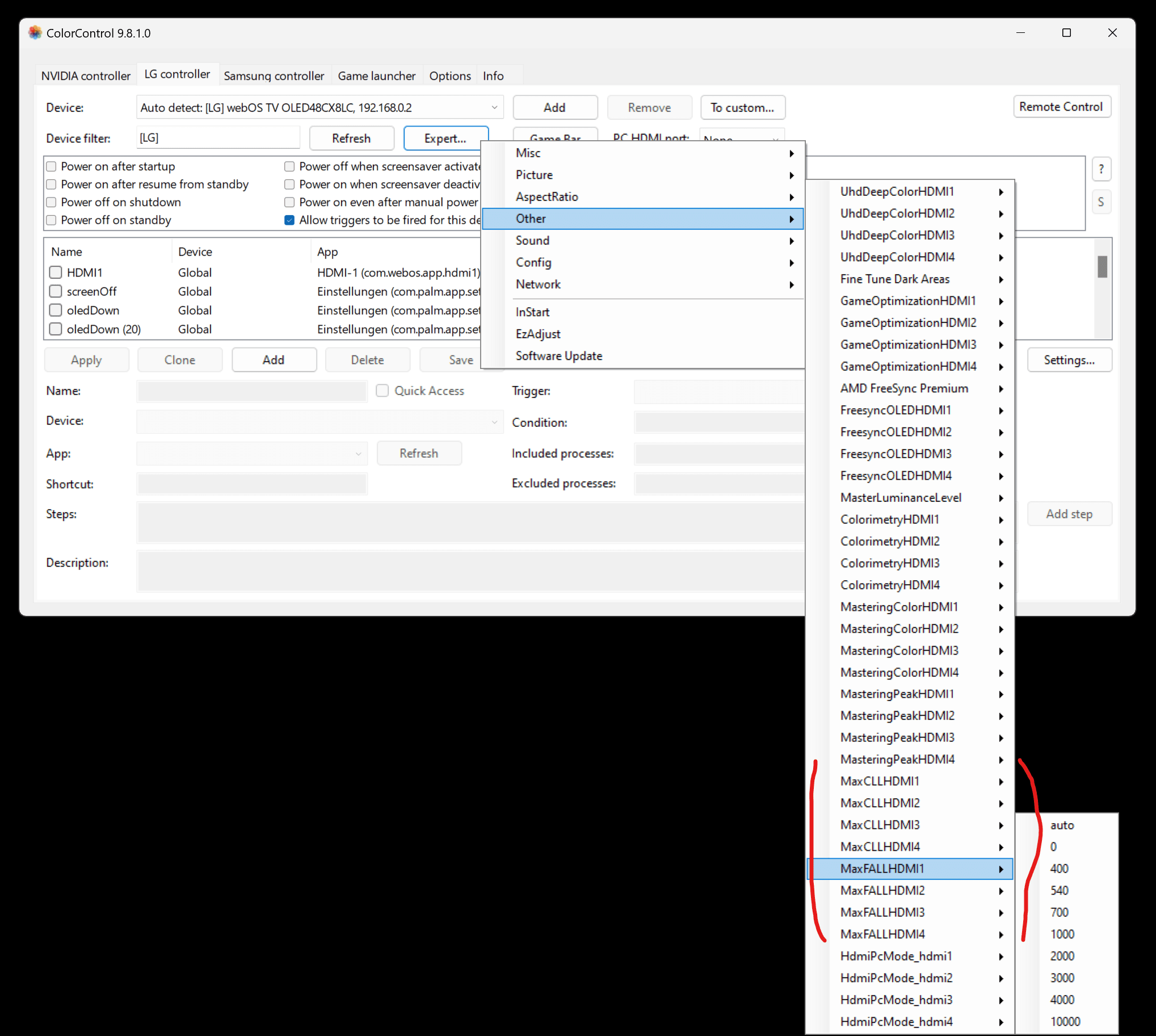Switch to Samsung controller tab
This screenshot has width=1156, height=1036.
coord(274,76)
